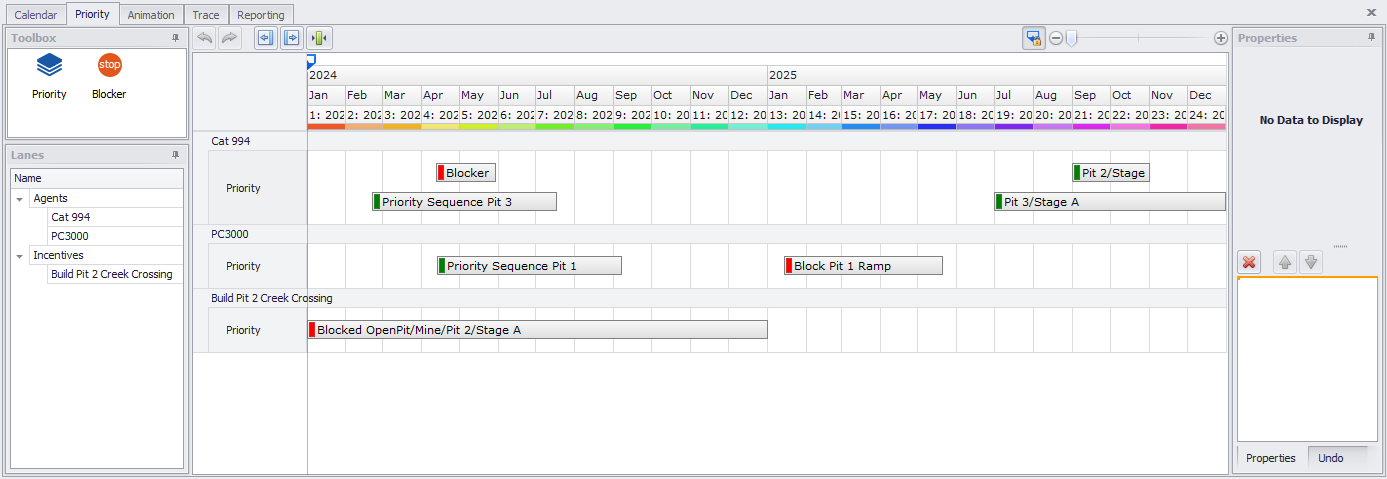The height and width of the screenshot is (479, 1387).
Task: Click the Priority row label under PC3000
Action: pos(243,266)
